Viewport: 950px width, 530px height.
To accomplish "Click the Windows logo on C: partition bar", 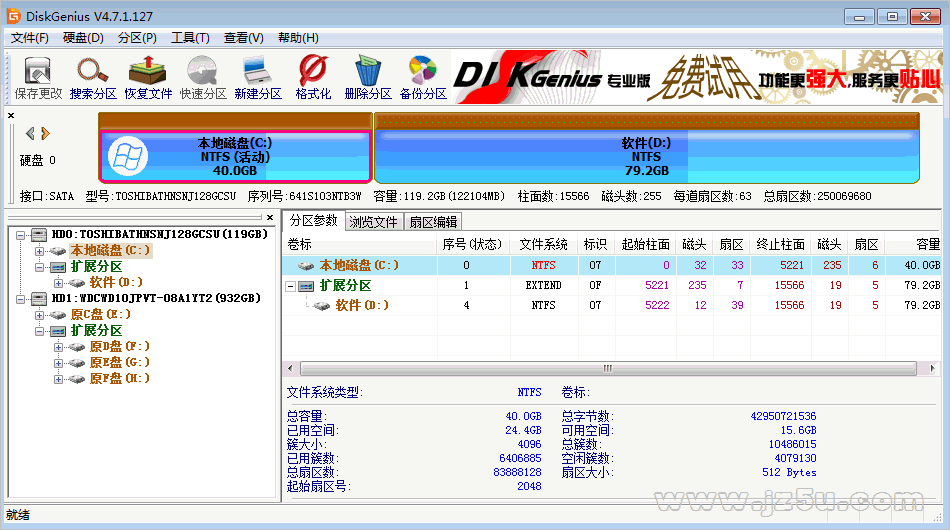I will click(128, 156).
